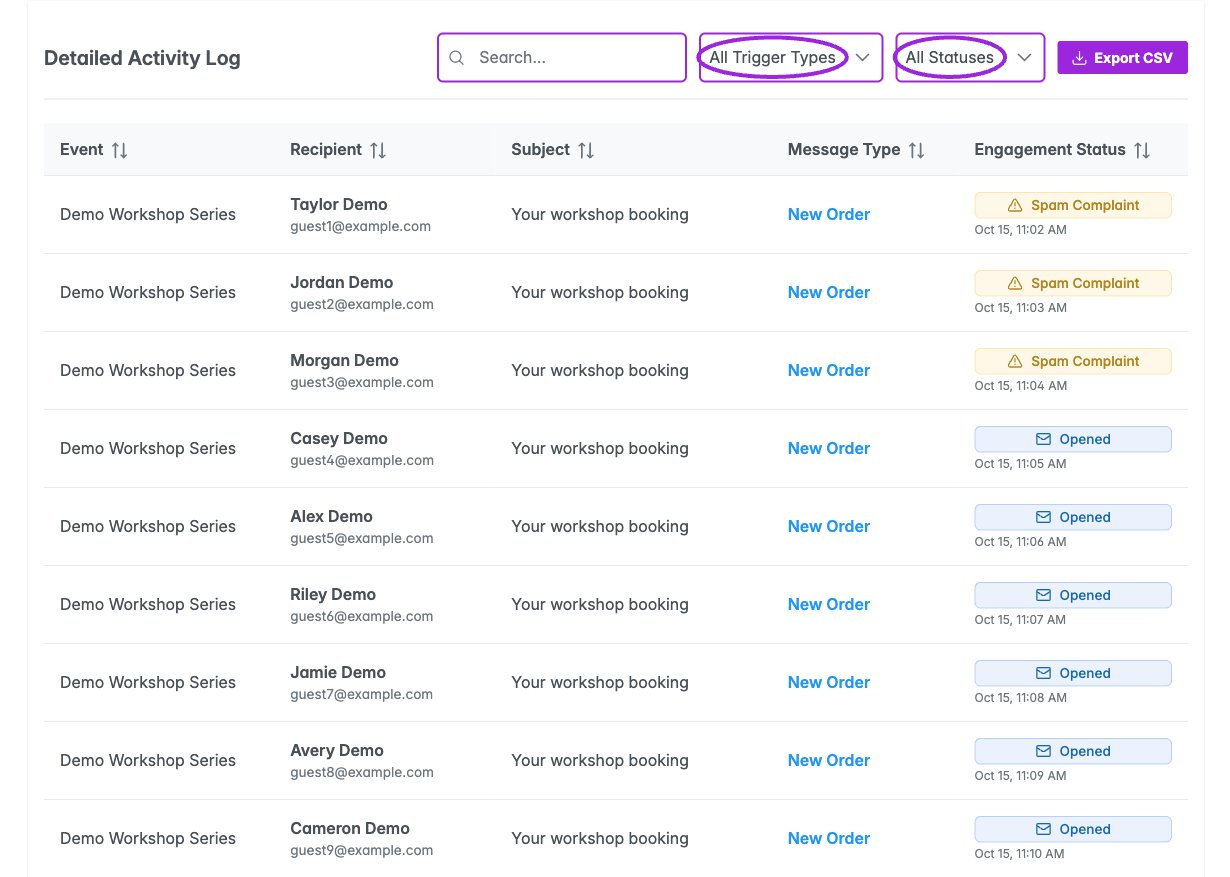This screenshot has height=877, width=1230.
Task: Click warning icon on Jordan Demo's Spam Complaint
Action: click(x=1015, y=283)
